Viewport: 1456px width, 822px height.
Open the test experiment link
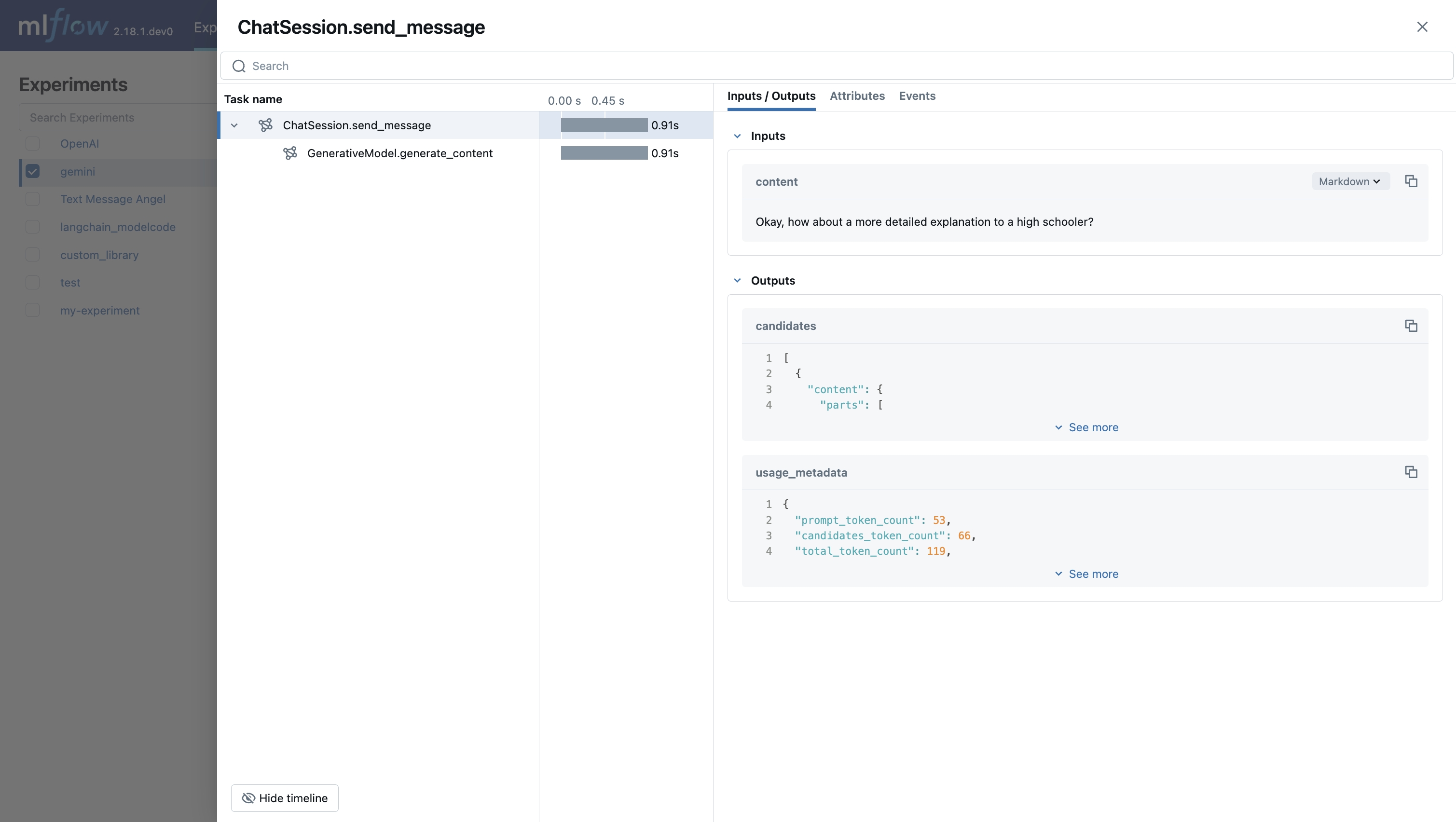70,283
